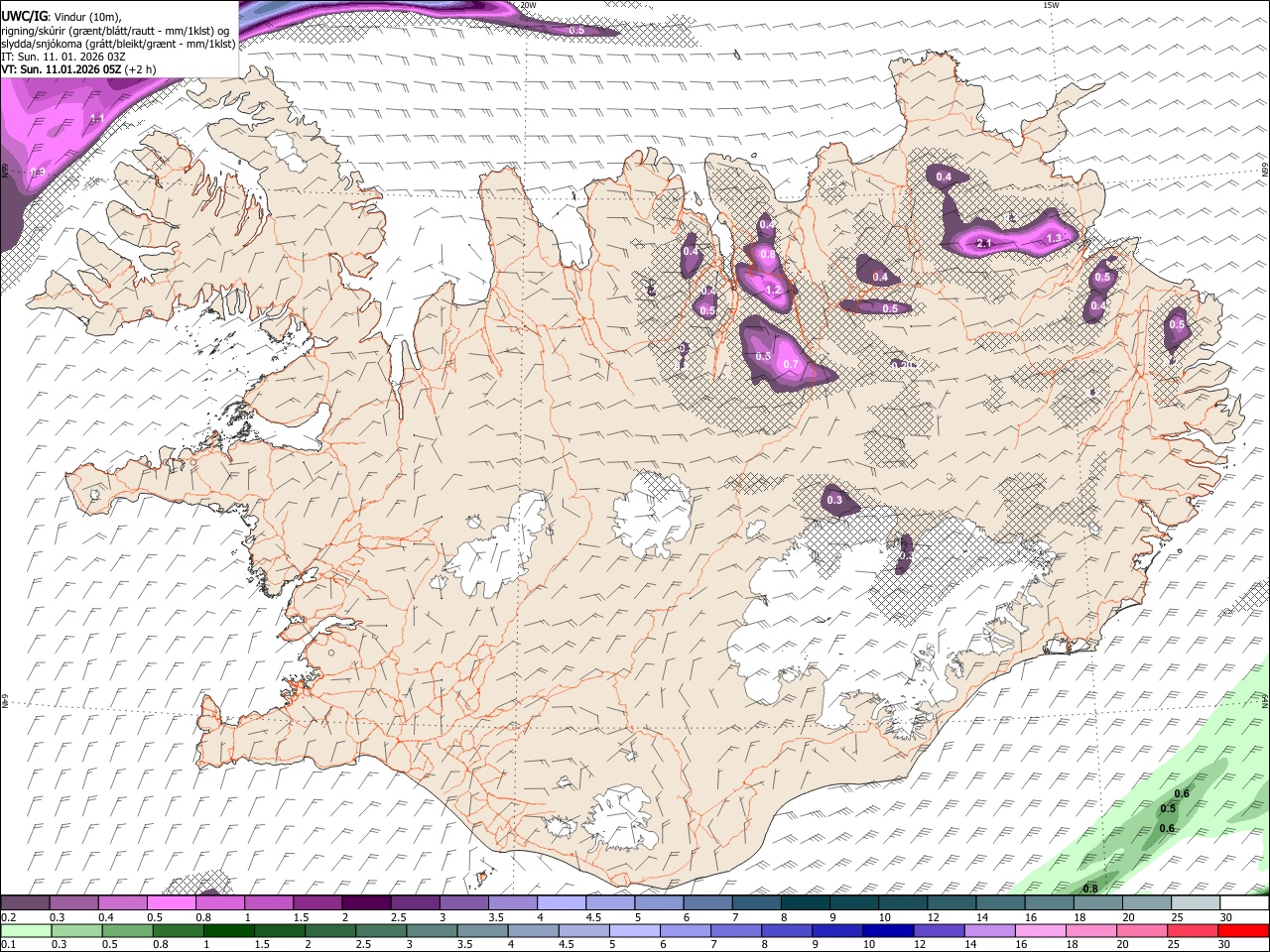Image resolution: width=1270 pixels, height=952 pixels.
Task: Click the "2.1" snowfall value on the map
Action: (x=984, y=244)
